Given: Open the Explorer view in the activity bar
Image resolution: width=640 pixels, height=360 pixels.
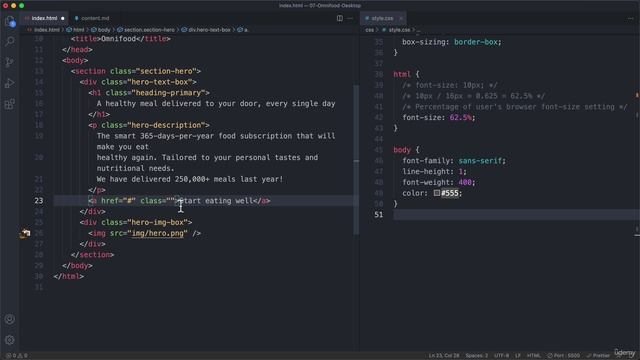Looking at the screenshot, I should (10, 21).
